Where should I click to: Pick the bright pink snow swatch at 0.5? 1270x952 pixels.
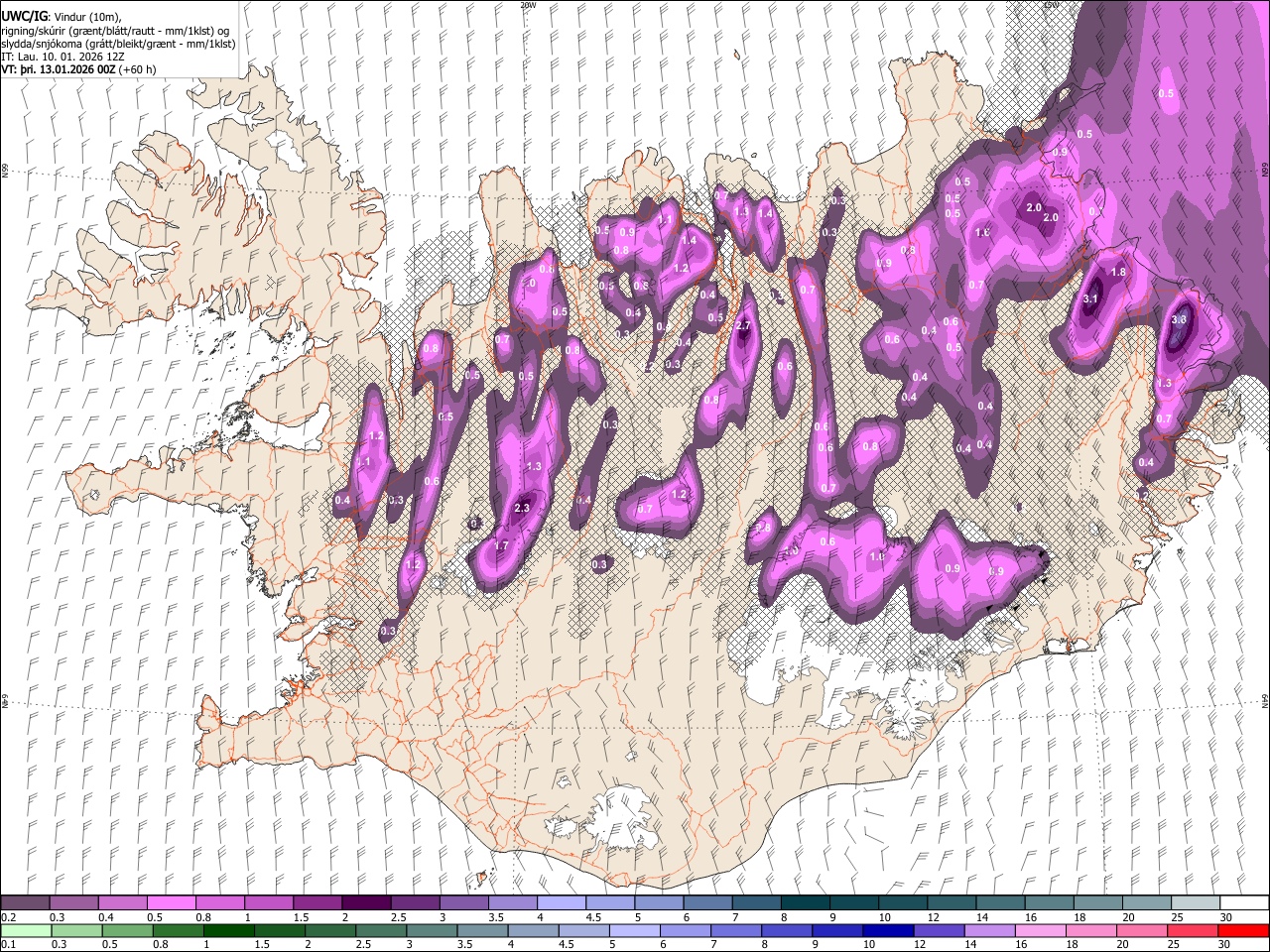click(171, 903)
